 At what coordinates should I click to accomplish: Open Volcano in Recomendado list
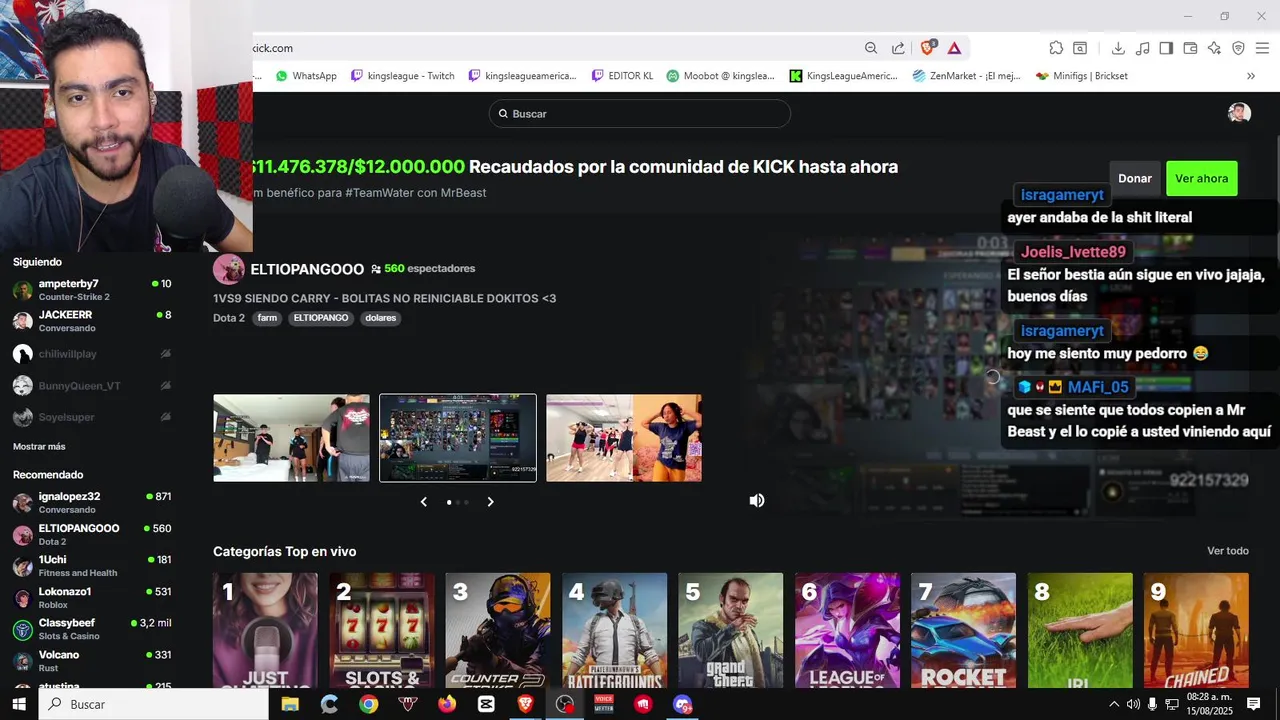[x=91, y=661]
